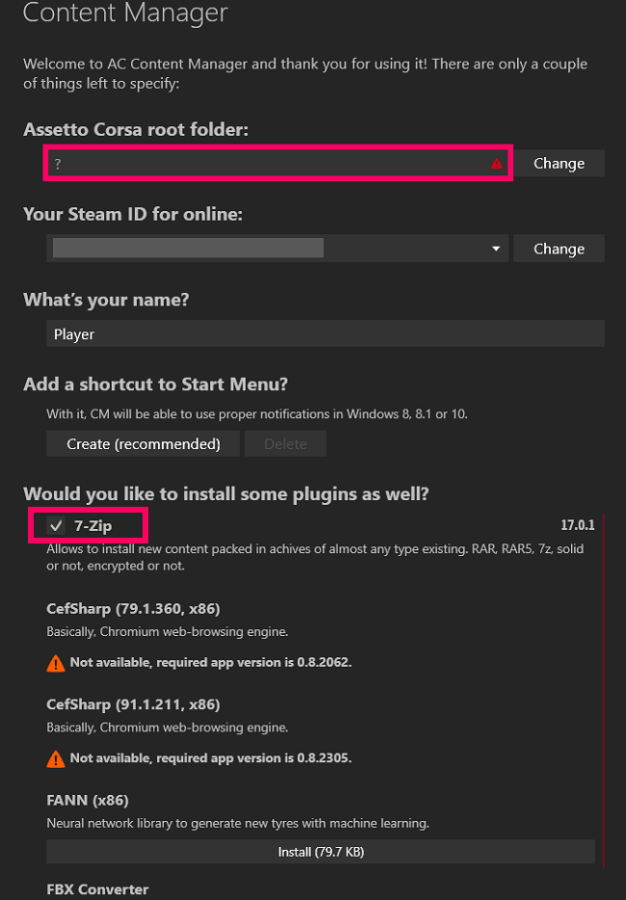Click the required app version 0.8.2062 notice
Viewport: 626px width, 900px height.
click(x=211, y=662)
